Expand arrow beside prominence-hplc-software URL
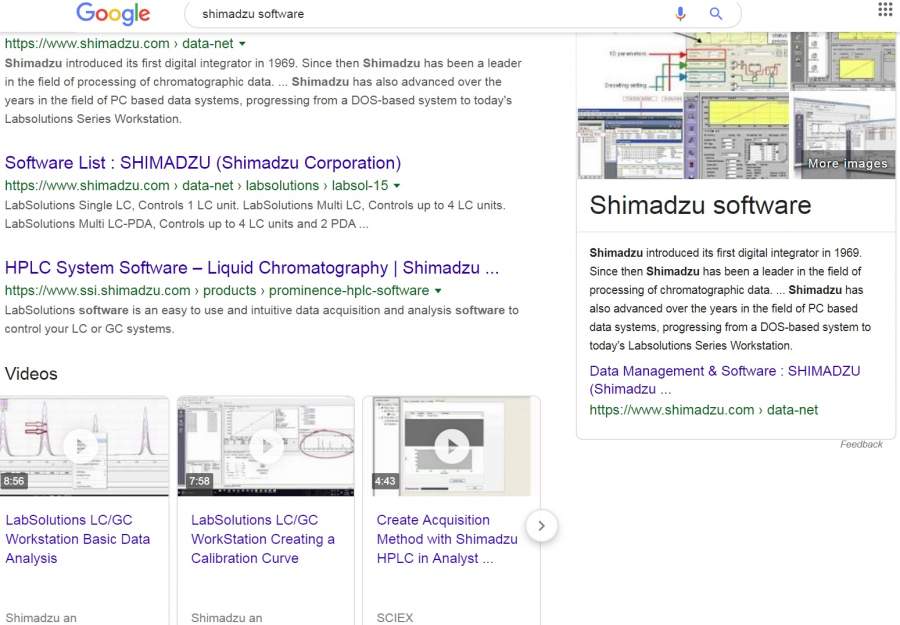Image resolution: width=900 pixels, height=625 pixels. (x=438, y=291)
